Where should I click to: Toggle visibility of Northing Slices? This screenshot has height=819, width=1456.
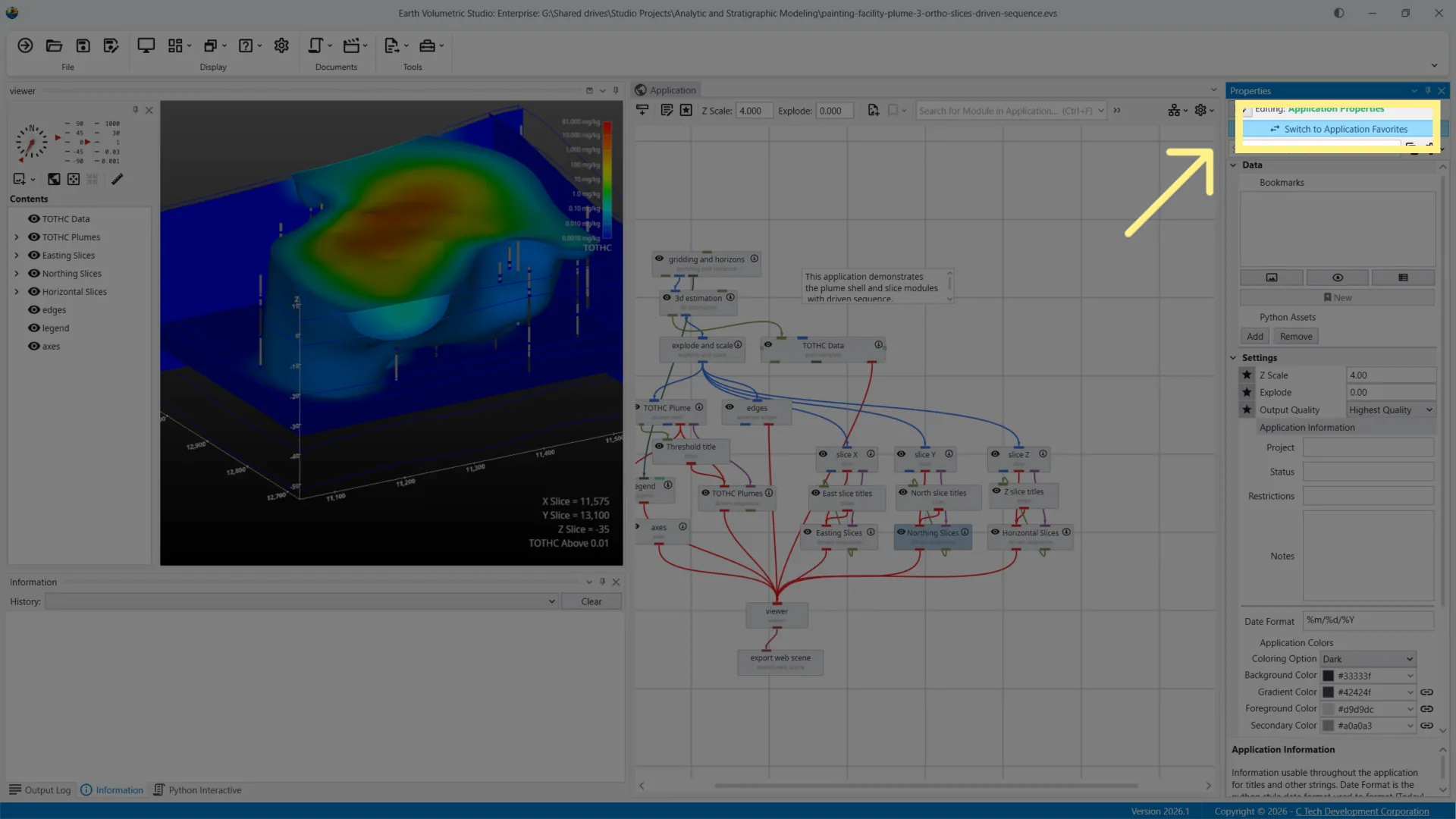[x=34, y=273]
